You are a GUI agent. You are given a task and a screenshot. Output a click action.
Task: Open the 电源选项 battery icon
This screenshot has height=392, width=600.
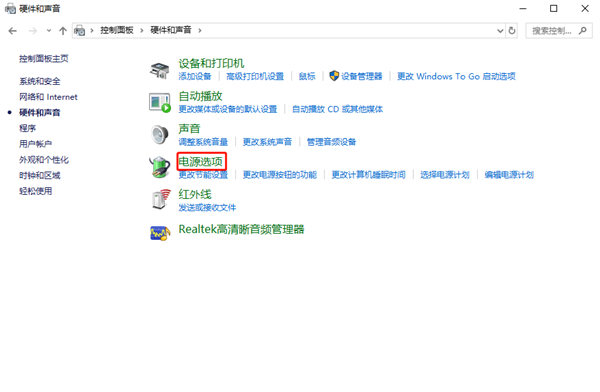click(x=160, y=167)
